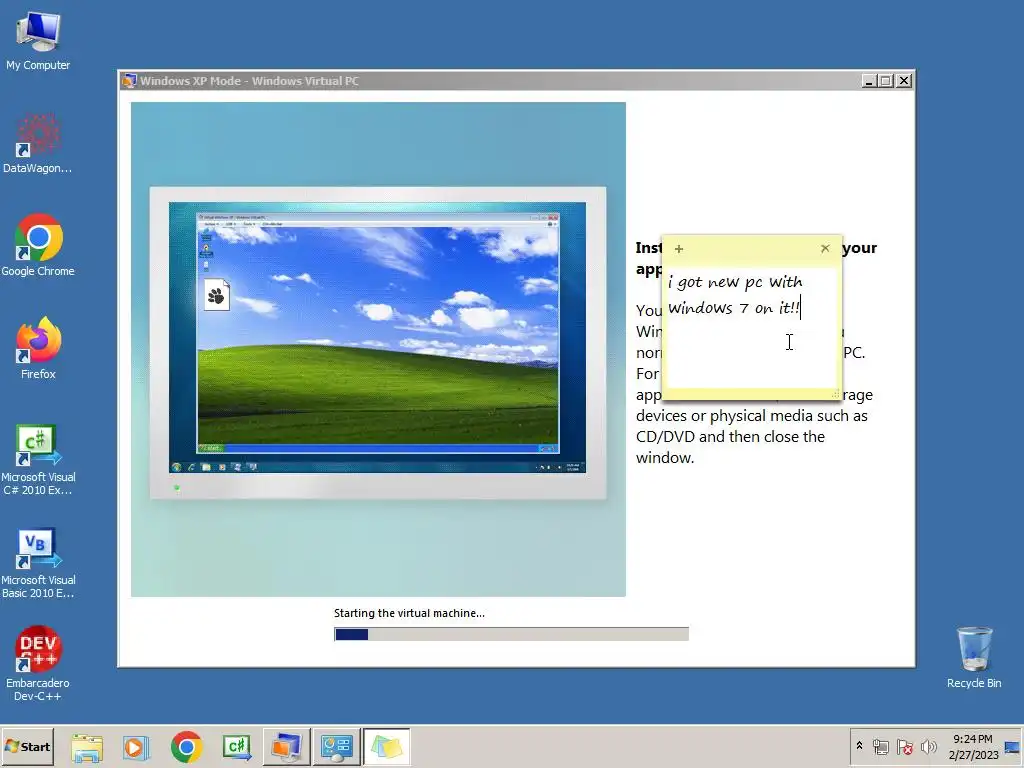The width and height of the screenshot is (1024, 768).
Task: Launch the Firefox desktop shortcut
Action: [38, 348]
